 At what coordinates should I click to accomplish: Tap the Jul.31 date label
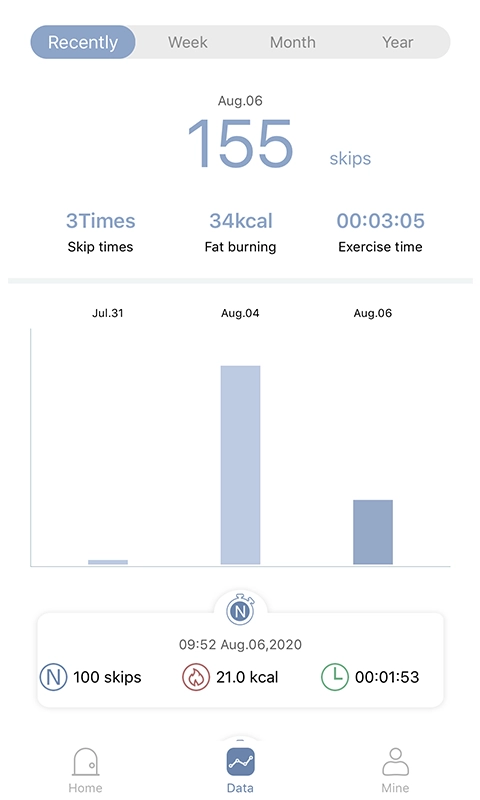point(108,313)
